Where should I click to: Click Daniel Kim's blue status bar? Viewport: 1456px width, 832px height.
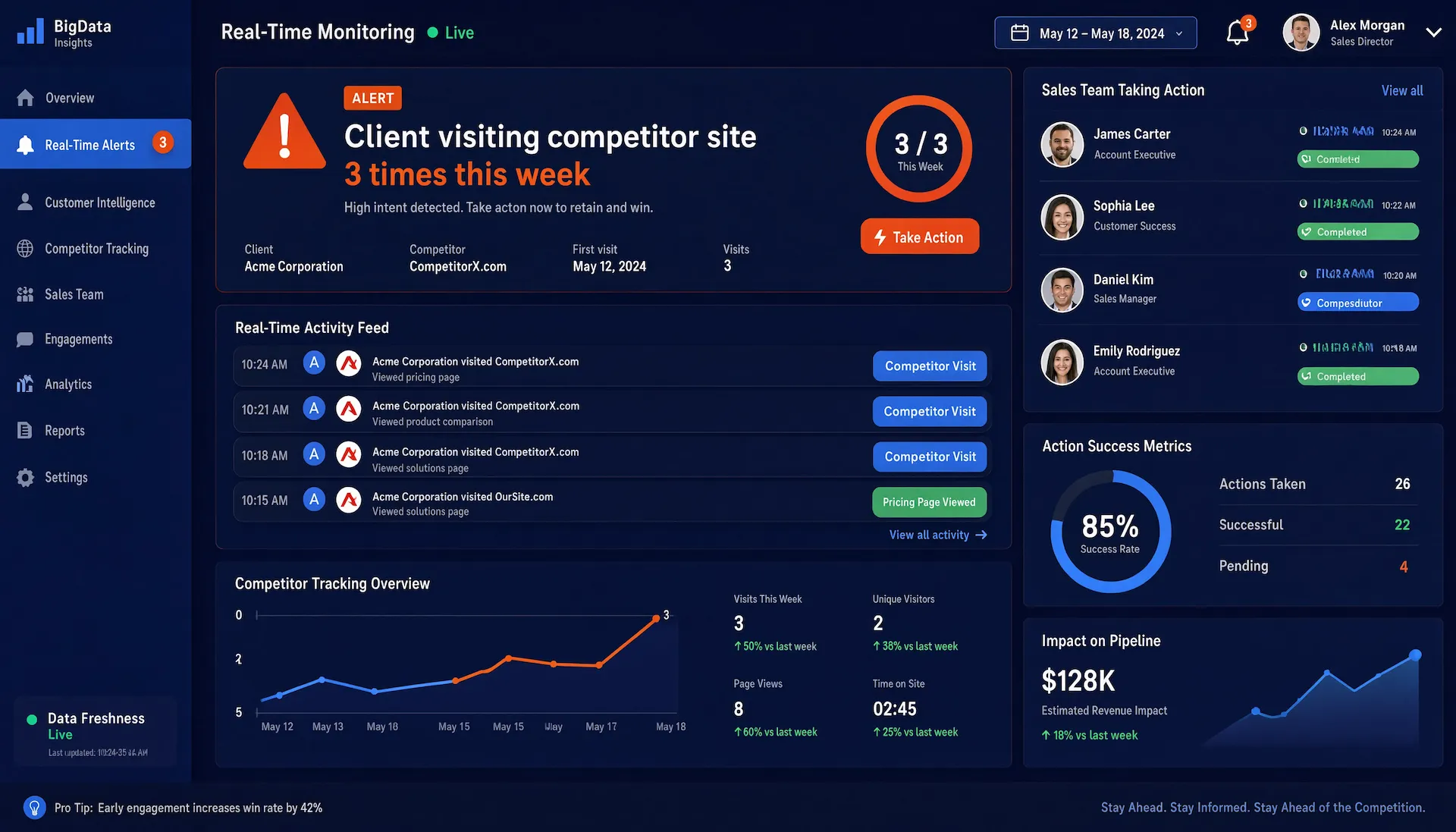click(x=1357, y=303)
